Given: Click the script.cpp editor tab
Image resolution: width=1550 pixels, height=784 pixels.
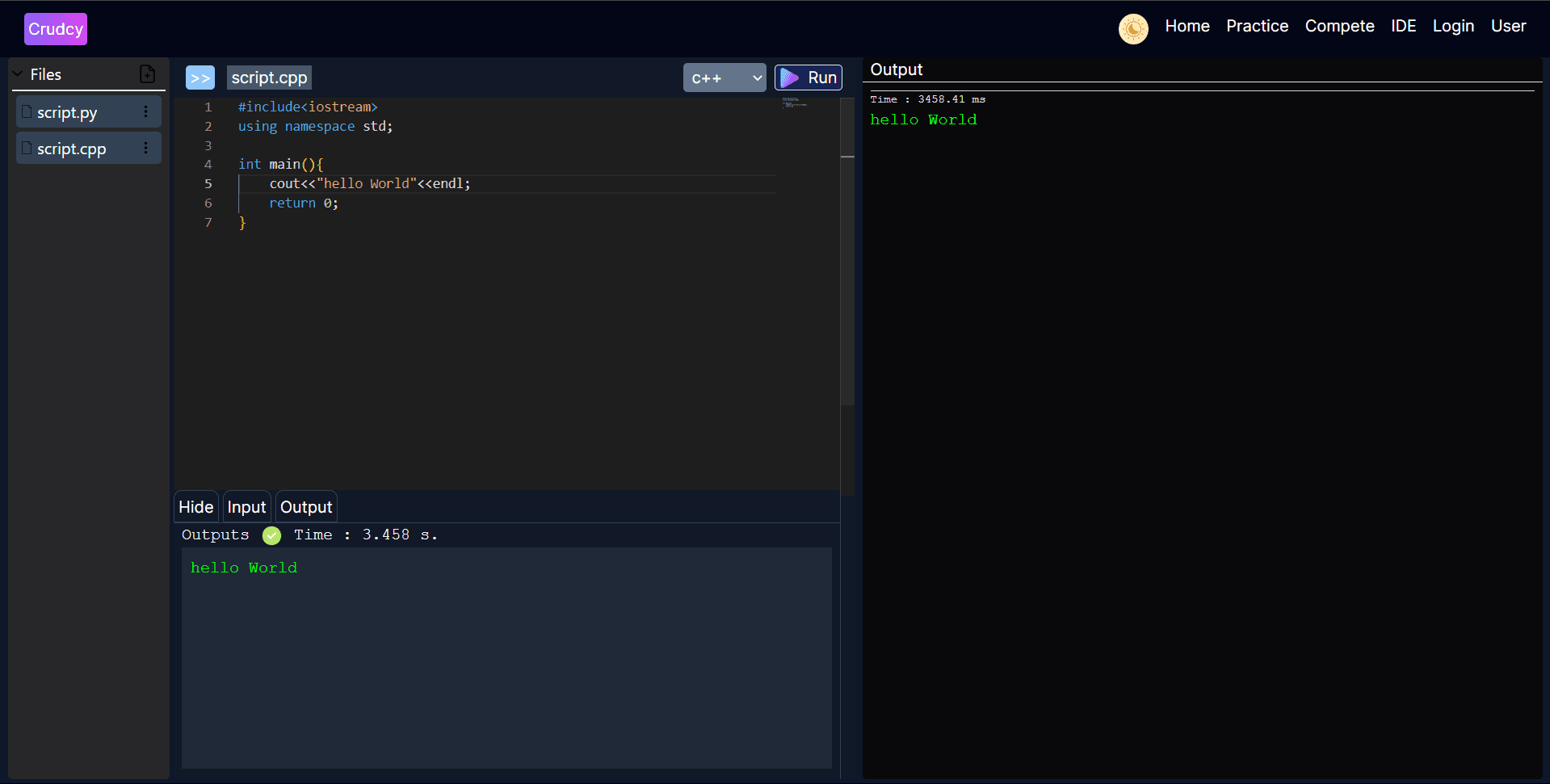Looking at the screenshot, I should point(269,78).
